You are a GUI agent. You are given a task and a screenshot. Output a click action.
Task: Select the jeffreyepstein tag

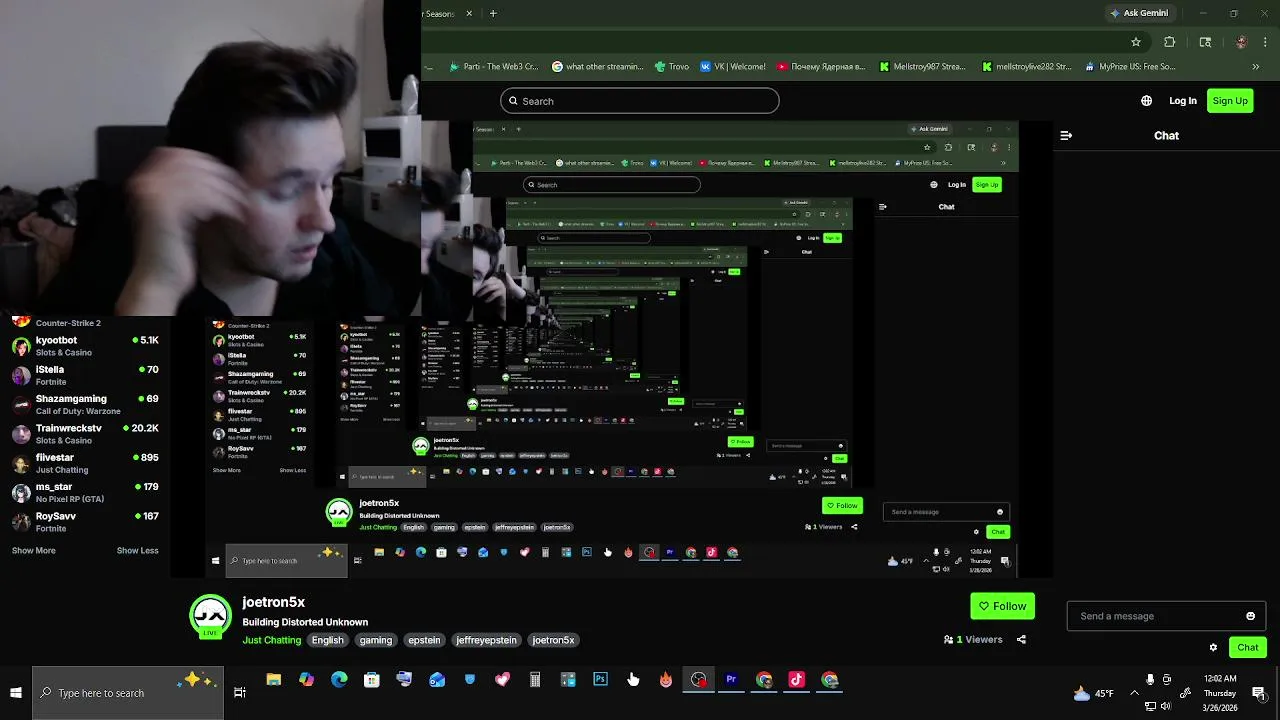pos(486,640)
